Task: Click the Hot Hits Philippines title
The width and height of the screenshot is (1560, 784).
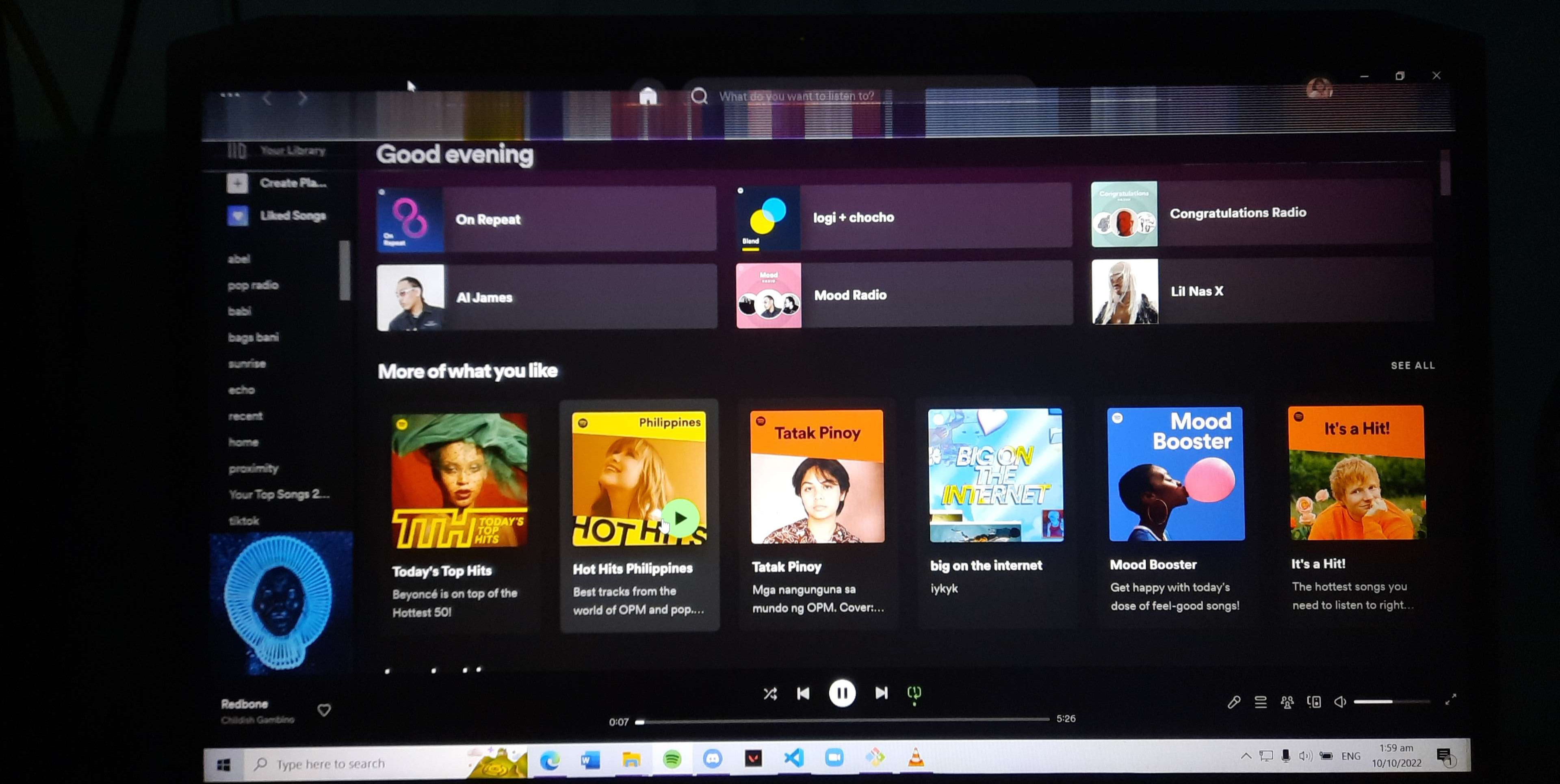Action: 633,569
